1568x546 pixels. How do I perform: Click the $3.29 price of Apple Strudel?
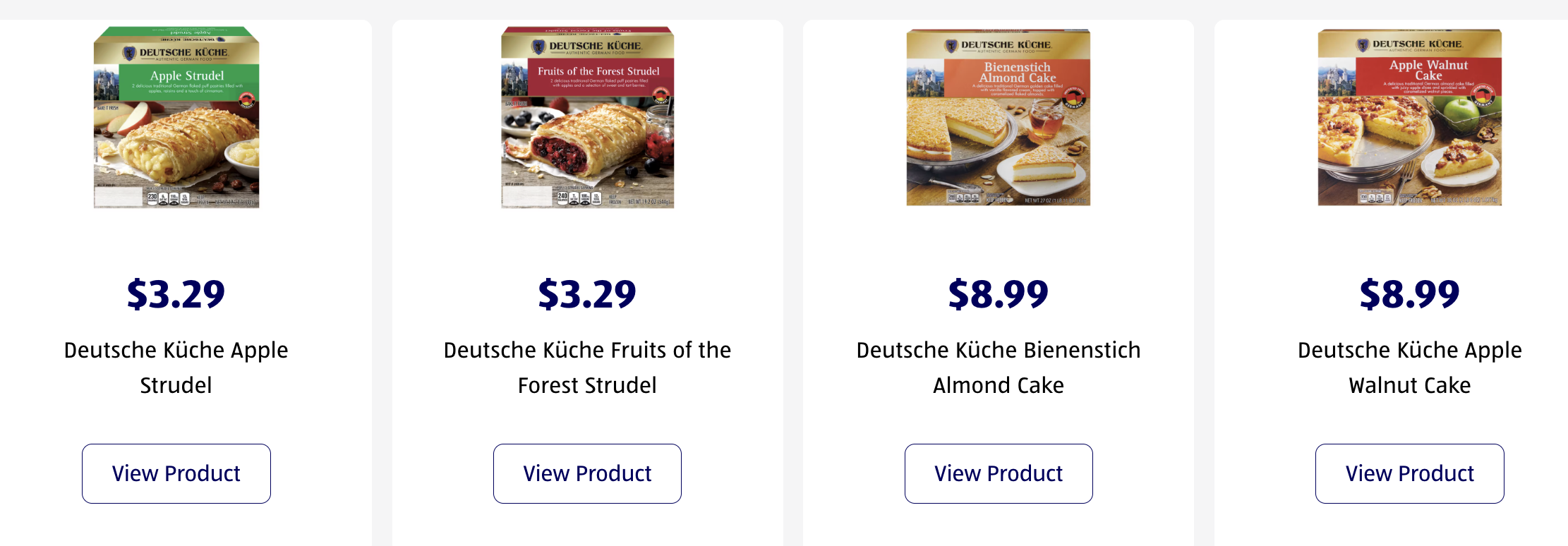pos(176,294)
